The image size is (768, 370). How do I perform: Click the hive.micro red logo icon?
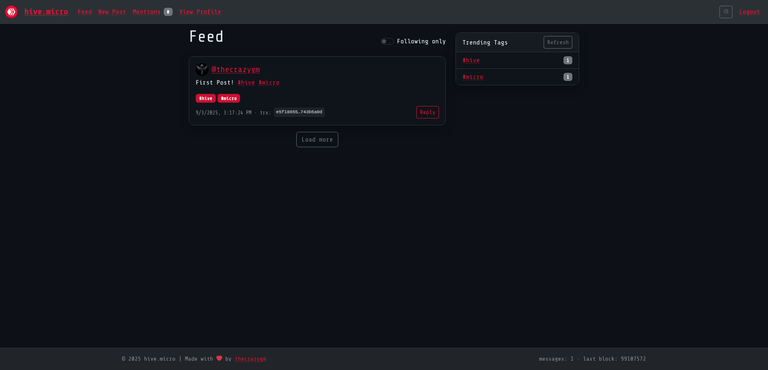pyautogui.click(x=11, y=12)
